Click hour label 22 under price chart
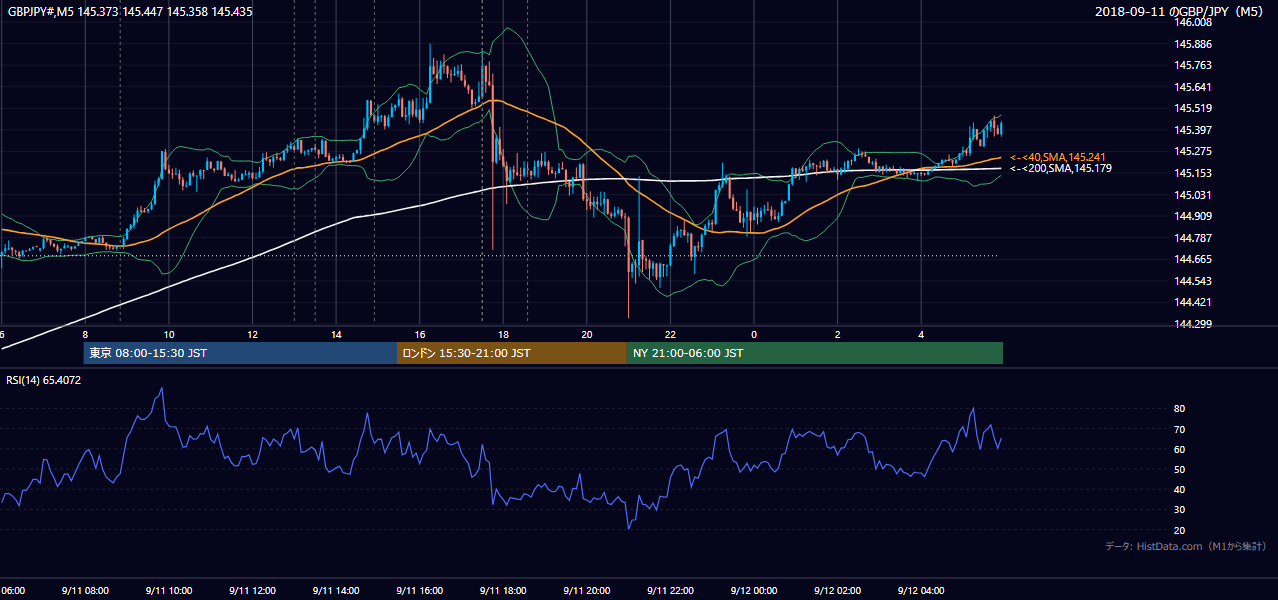This screenshot has width=1278, height=600. [x=670, y=335]
